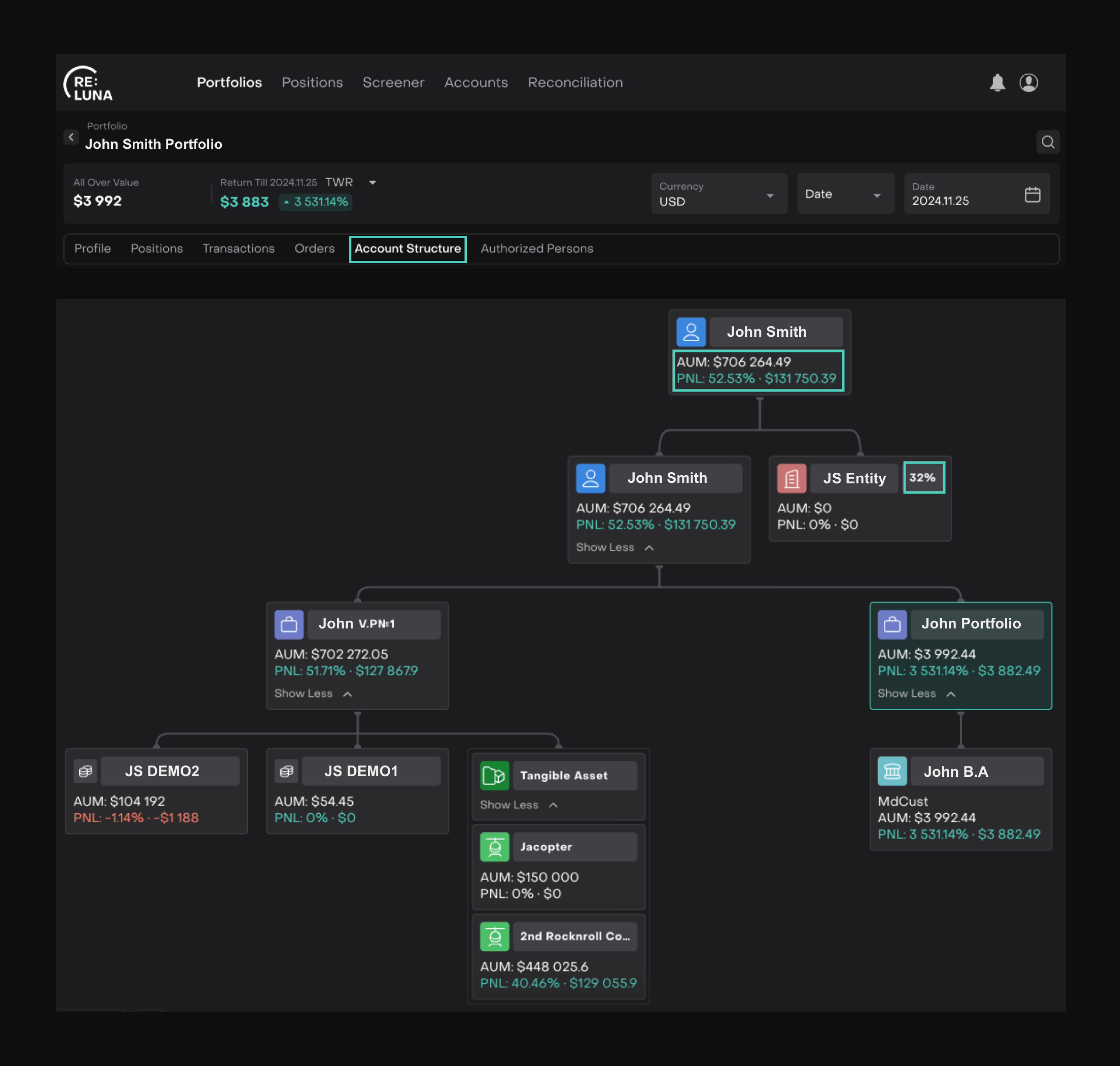This screenshot has height=1066, width=1120.
Task: Click the John B.A bank icon
Action: pyautogui.click(x=892, y=771)
